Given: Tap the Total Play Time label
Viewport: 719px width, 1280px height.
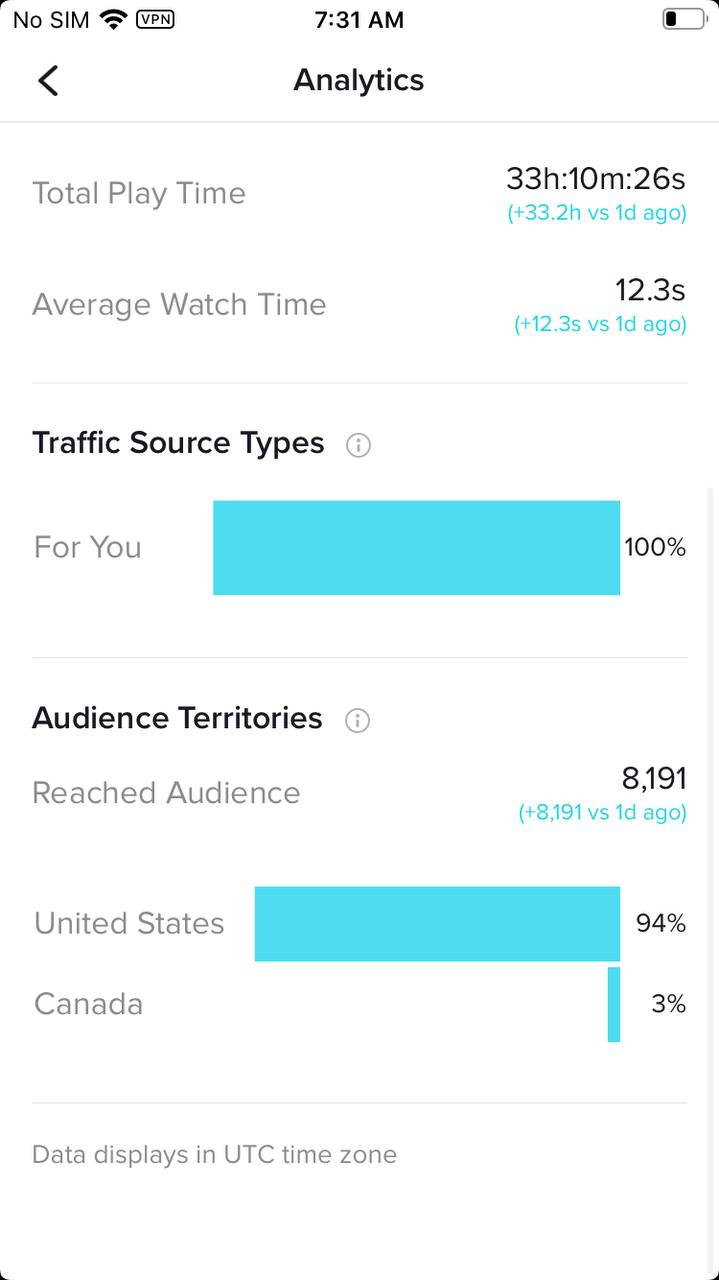Looking at the screenshot, I should click(139, 193).
